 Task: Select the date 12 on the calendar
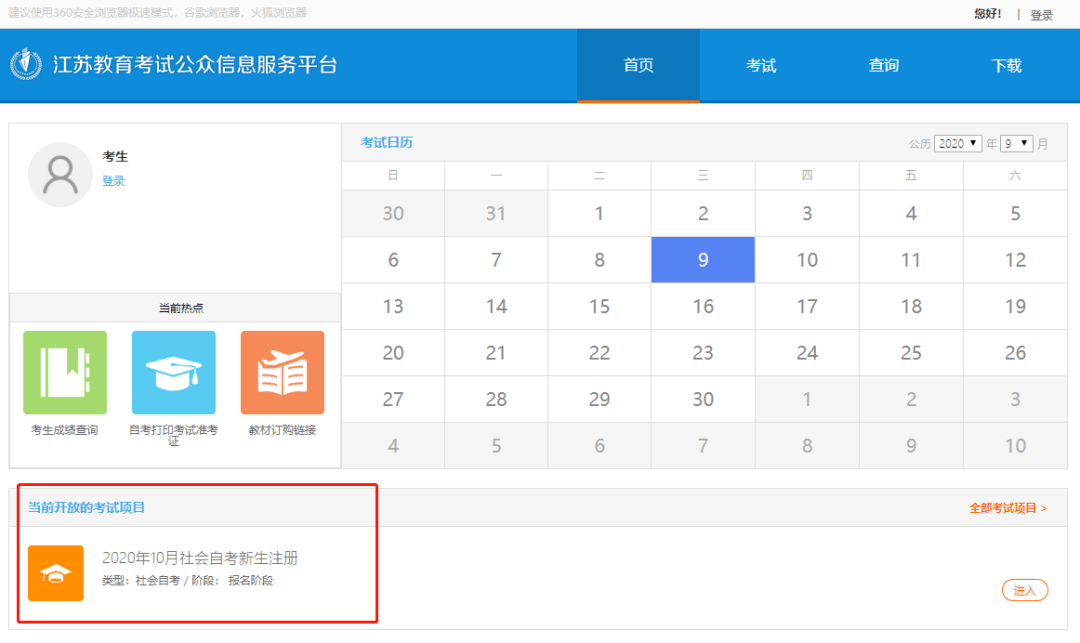[x=1015, y=260]
